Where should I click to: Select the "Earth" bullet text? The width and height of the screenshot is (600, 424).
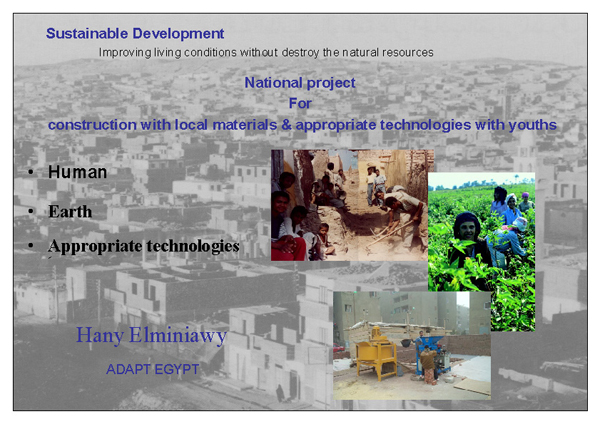[x=70, y=211]
